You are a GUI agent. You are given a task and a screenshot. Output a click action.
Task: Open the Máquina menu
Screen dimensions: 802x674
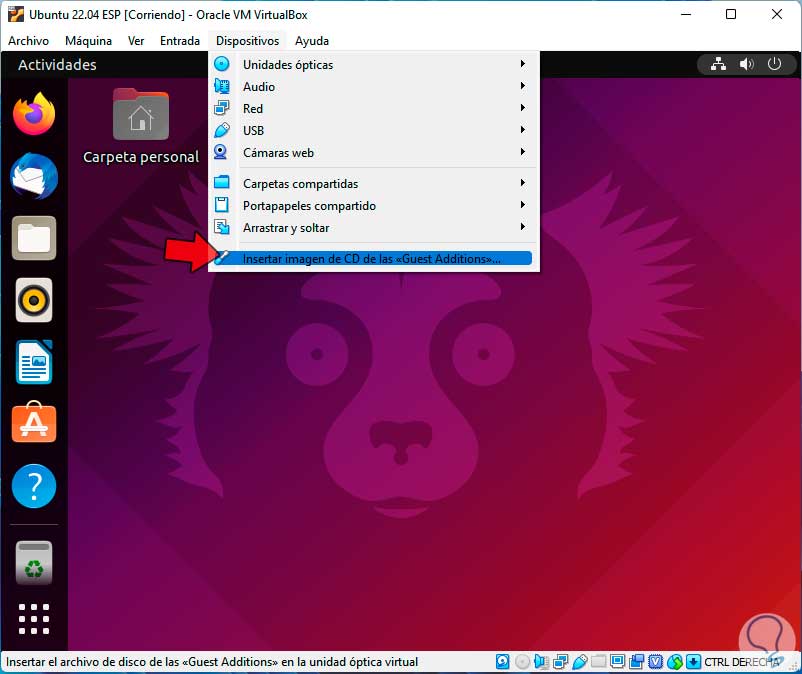(x=88, y=41)
